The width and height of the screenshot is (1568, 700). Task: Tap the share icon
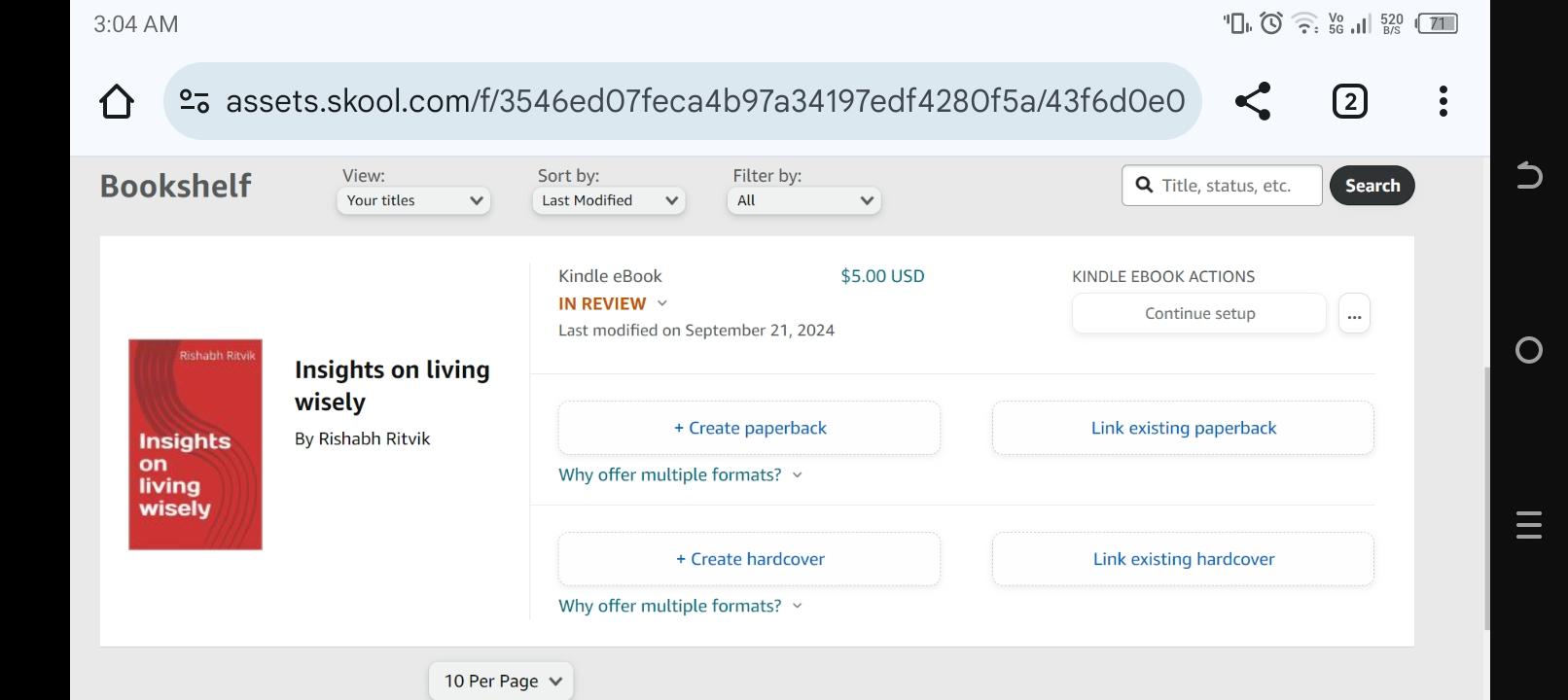click(1253, 101)
